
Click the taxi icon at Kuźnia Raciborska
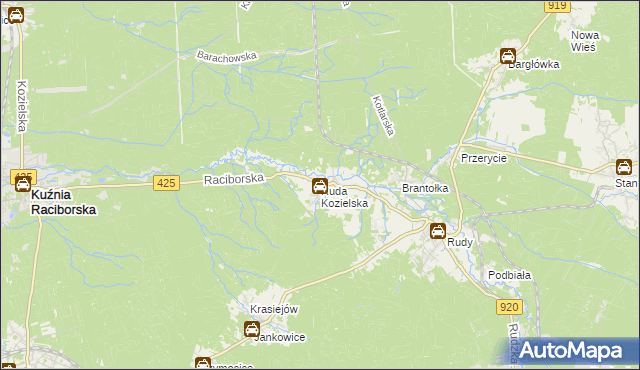pyautogui.click(x=23, y=184)
